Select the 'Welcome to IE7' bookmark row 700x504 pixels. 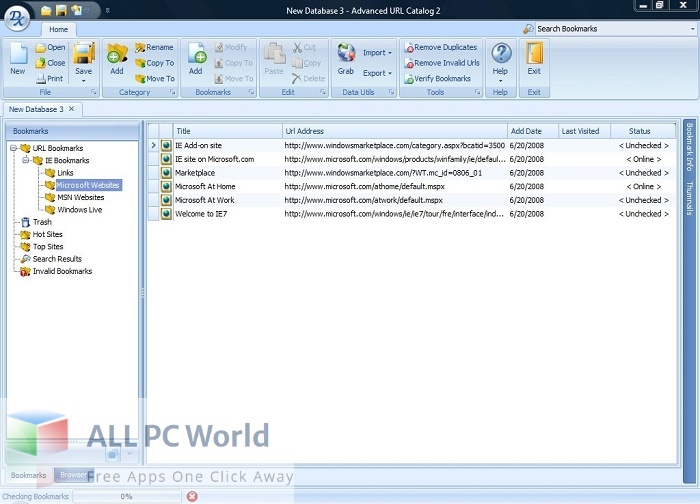[x=412, y=214]
